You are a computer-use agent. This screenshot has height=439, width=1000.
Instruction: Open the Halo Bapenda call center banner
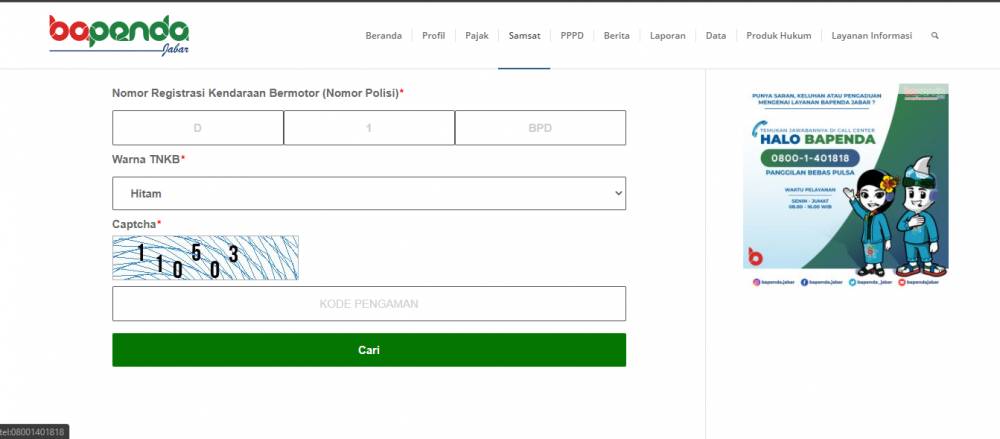(x=845, y=186)
